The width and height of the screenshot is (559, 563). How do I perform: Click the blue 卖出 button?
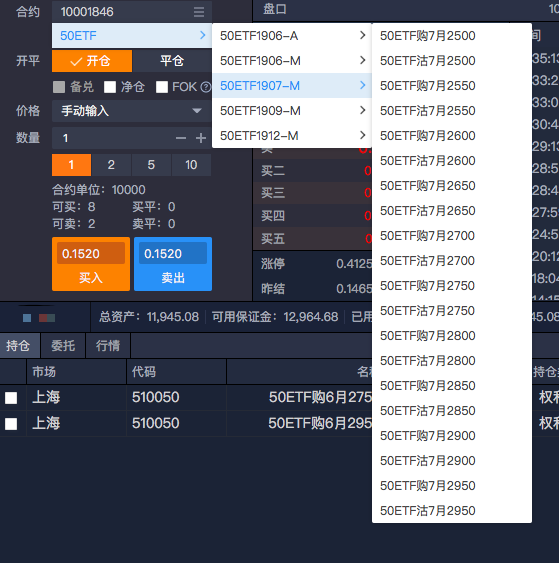[173, 264]
